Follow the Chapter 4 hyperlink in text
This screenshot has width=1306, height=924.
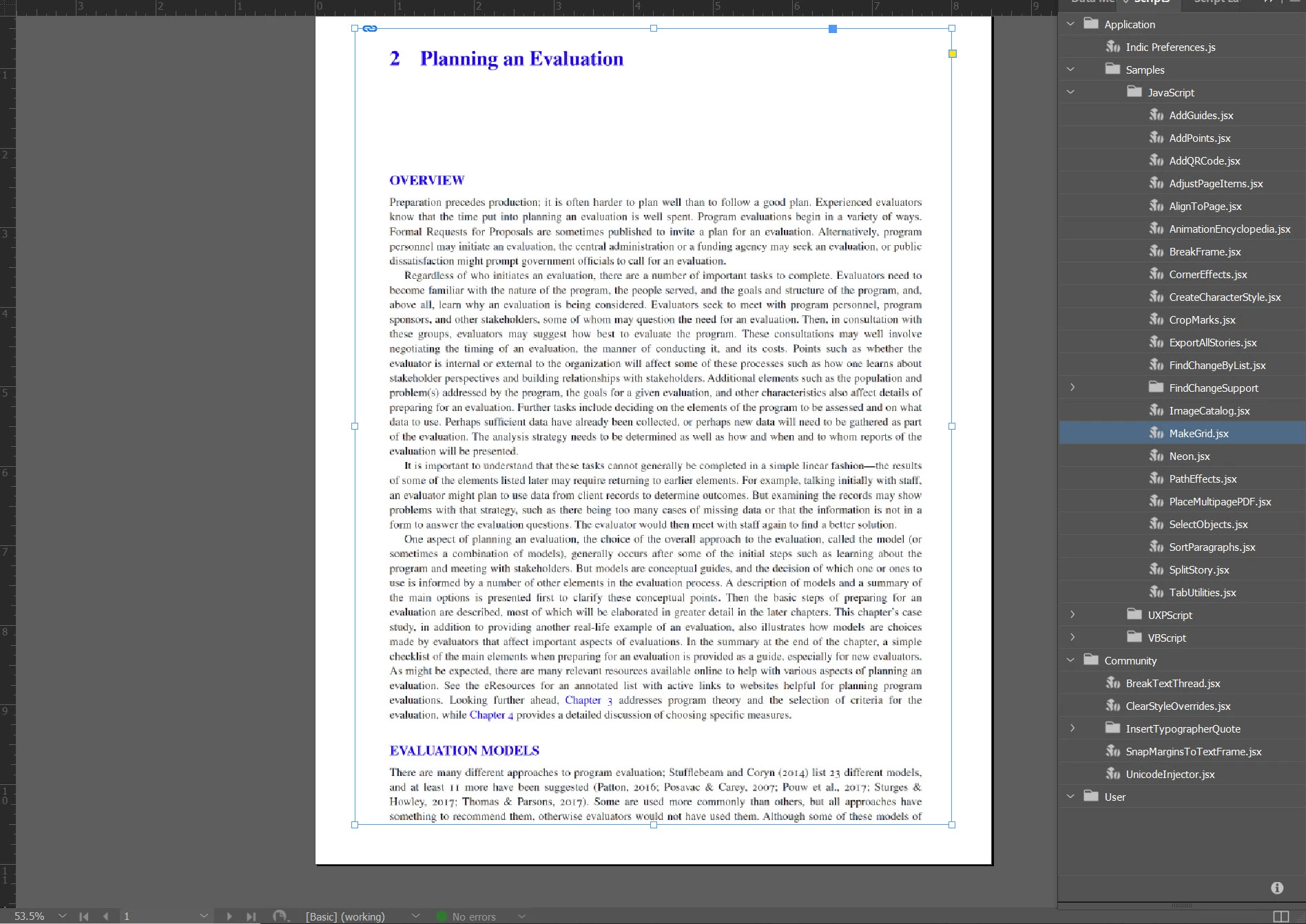point(491,715)
